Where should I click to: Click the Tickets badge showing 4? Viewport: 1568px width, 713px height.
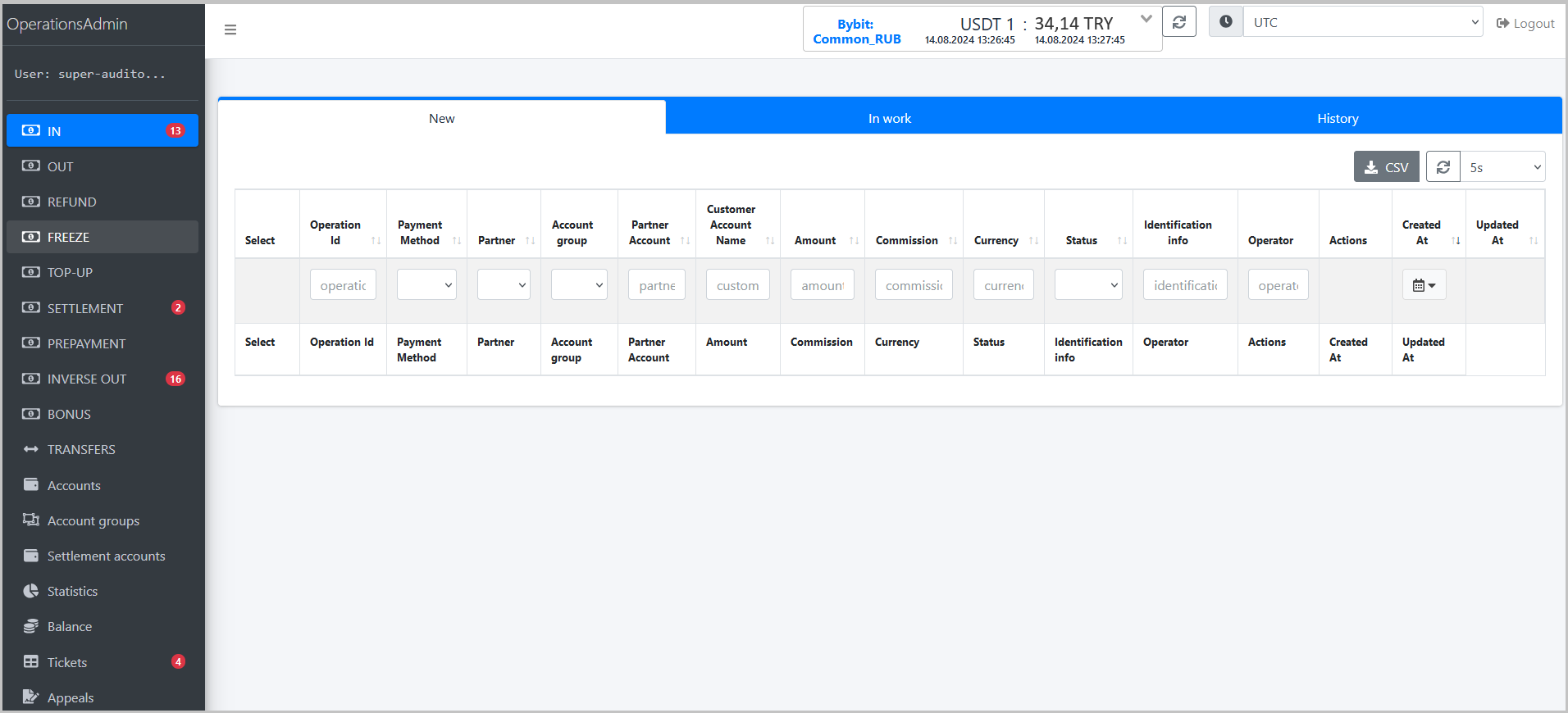(x=178, y=662)
